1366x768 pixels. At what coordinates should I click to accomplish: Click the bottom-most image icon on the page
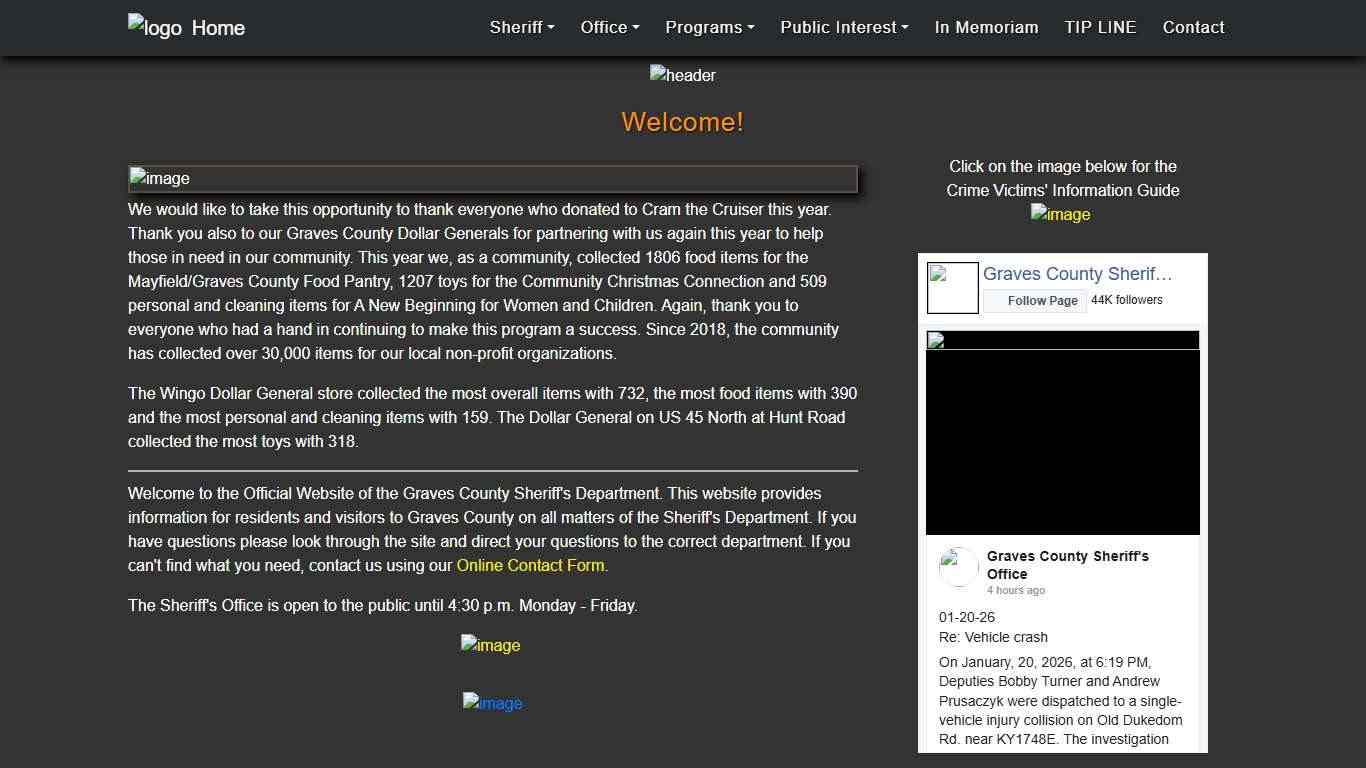492,703
